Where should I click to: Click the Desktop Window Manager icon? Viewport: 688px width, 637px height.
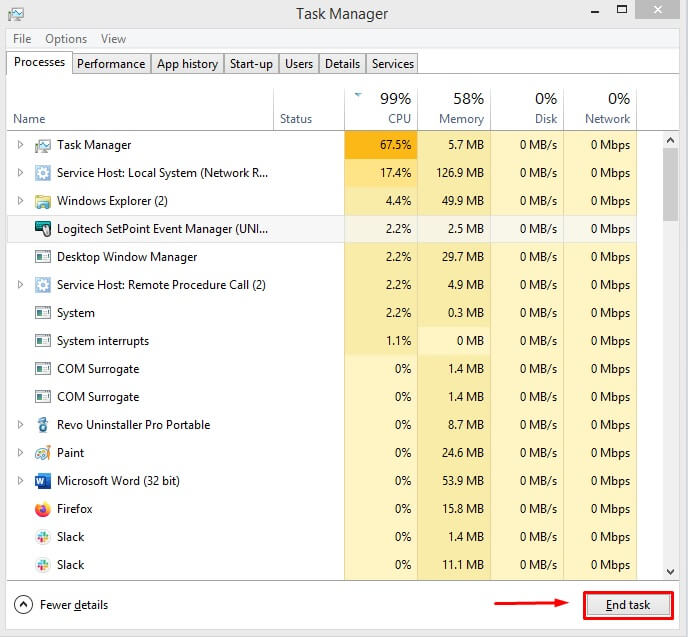(43, 257)
